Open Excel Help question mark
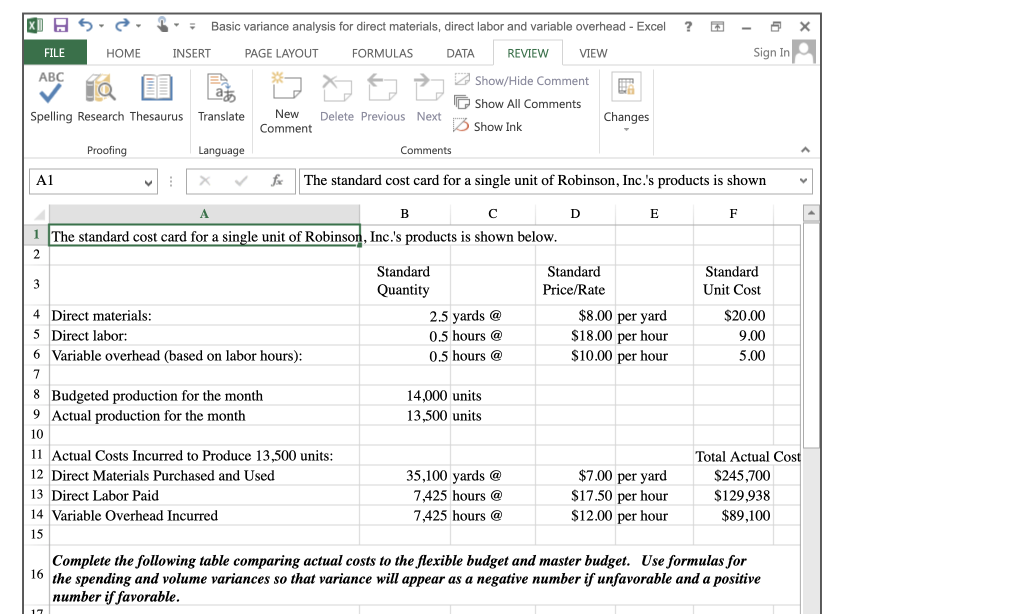This screenshot has width=1024, height=614. tap(688, 26)
